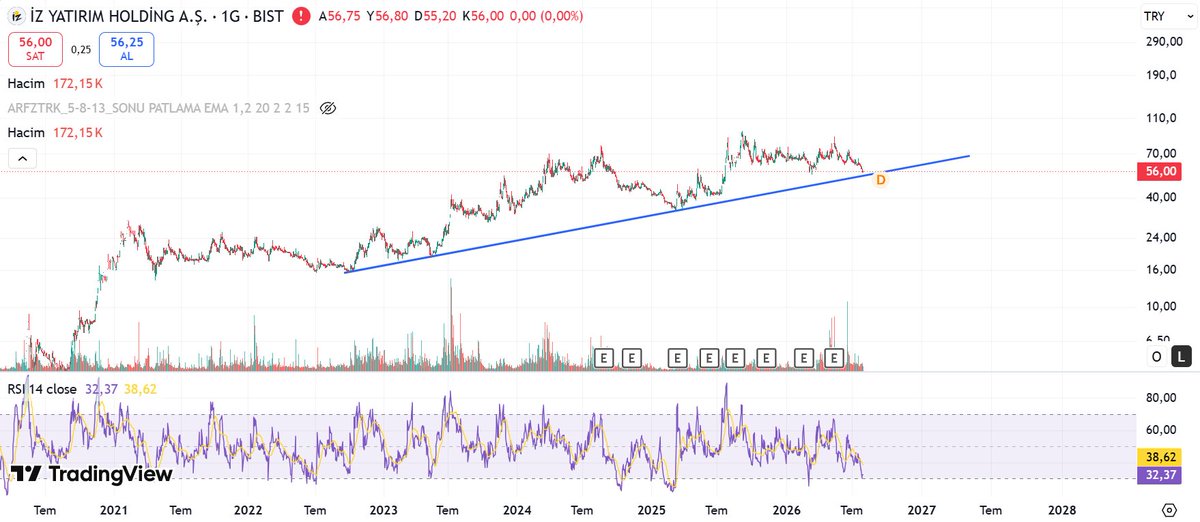Click the orange D dividend marker
The image size is (1200, 522).
880,180
